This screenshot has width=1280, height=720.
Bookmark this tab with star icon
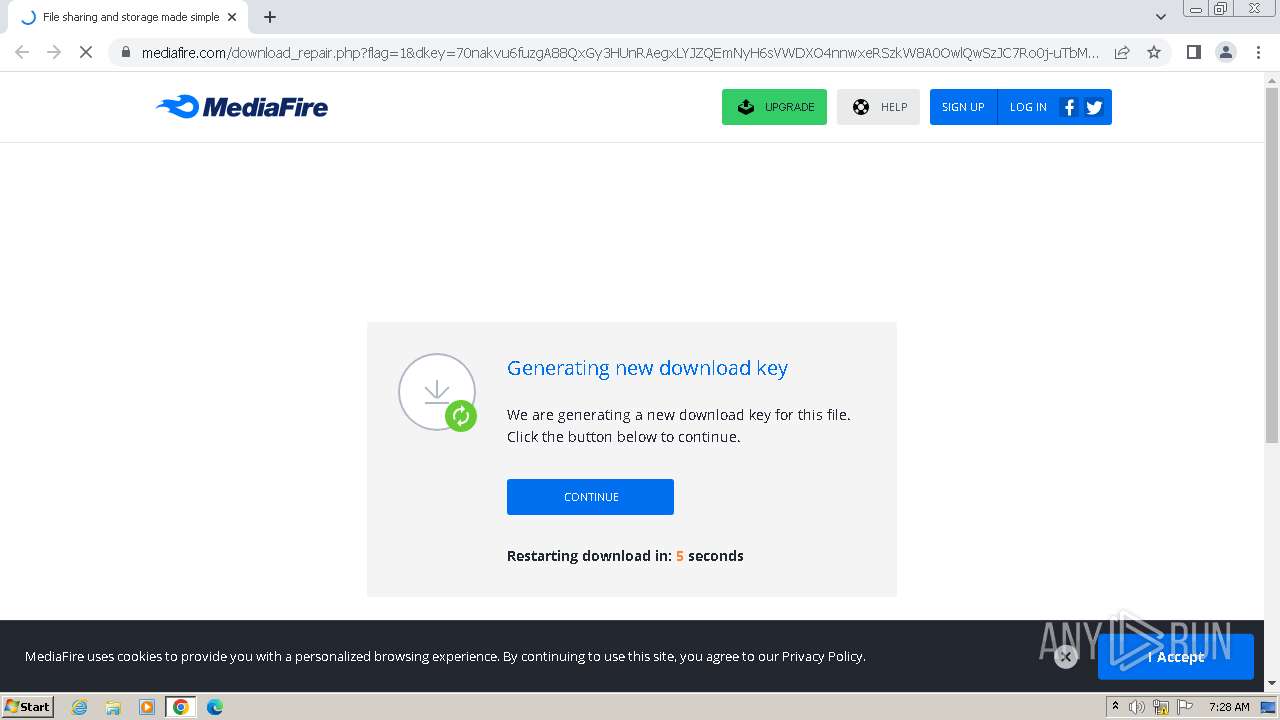click(1154, 52)
